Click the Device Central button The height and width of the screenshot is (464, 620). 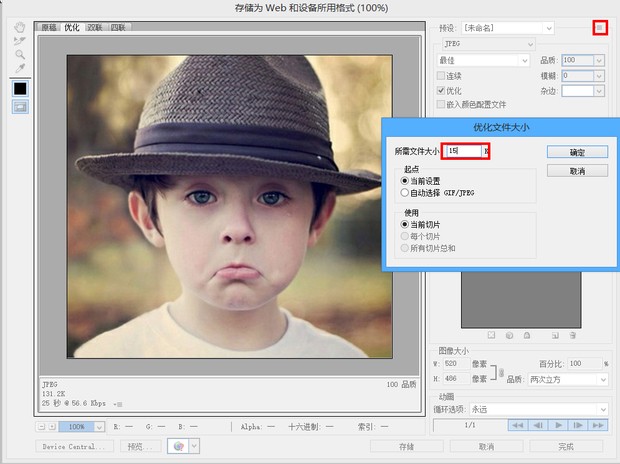pos(74,447)
